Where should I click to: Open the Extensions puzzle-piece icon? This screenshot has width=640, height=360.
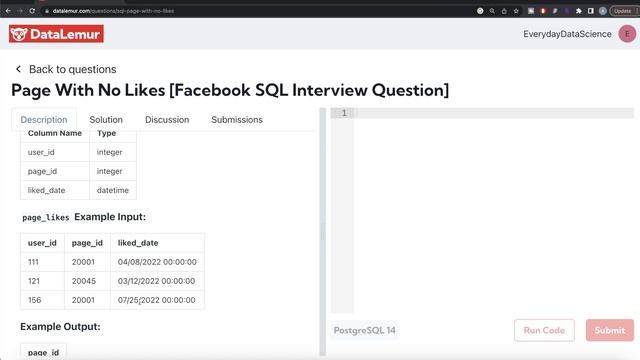point(578,11)
